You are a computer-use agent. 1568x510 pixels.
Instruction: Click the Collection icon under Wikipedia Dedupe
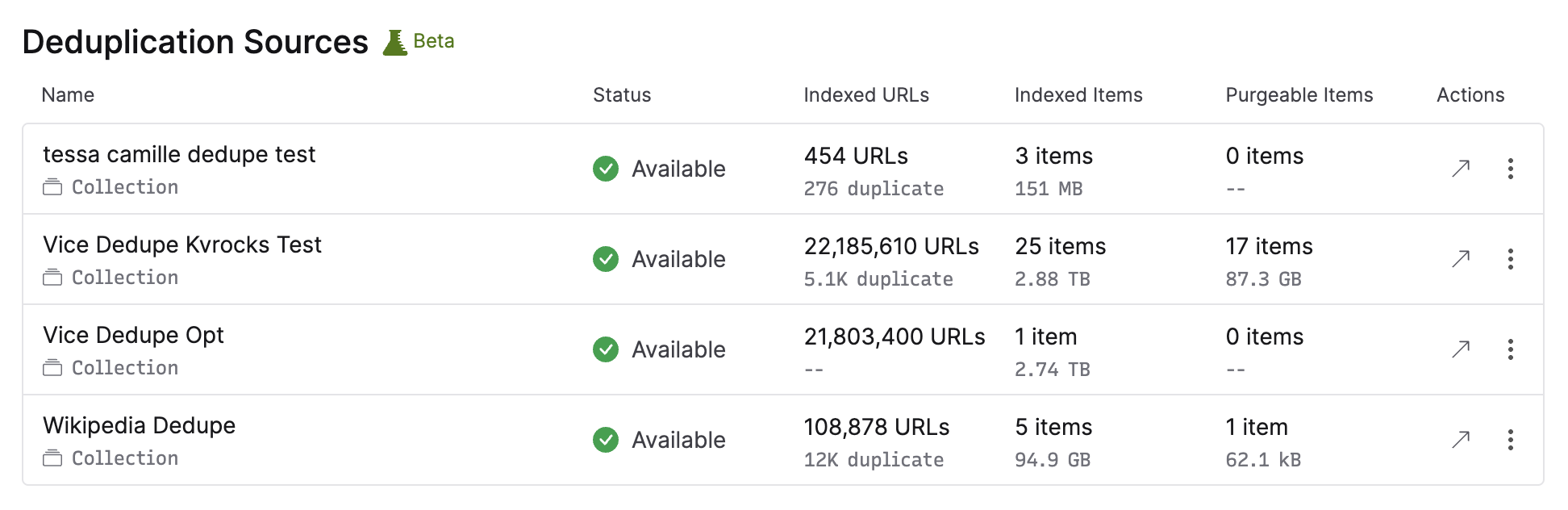coord(53,458)
